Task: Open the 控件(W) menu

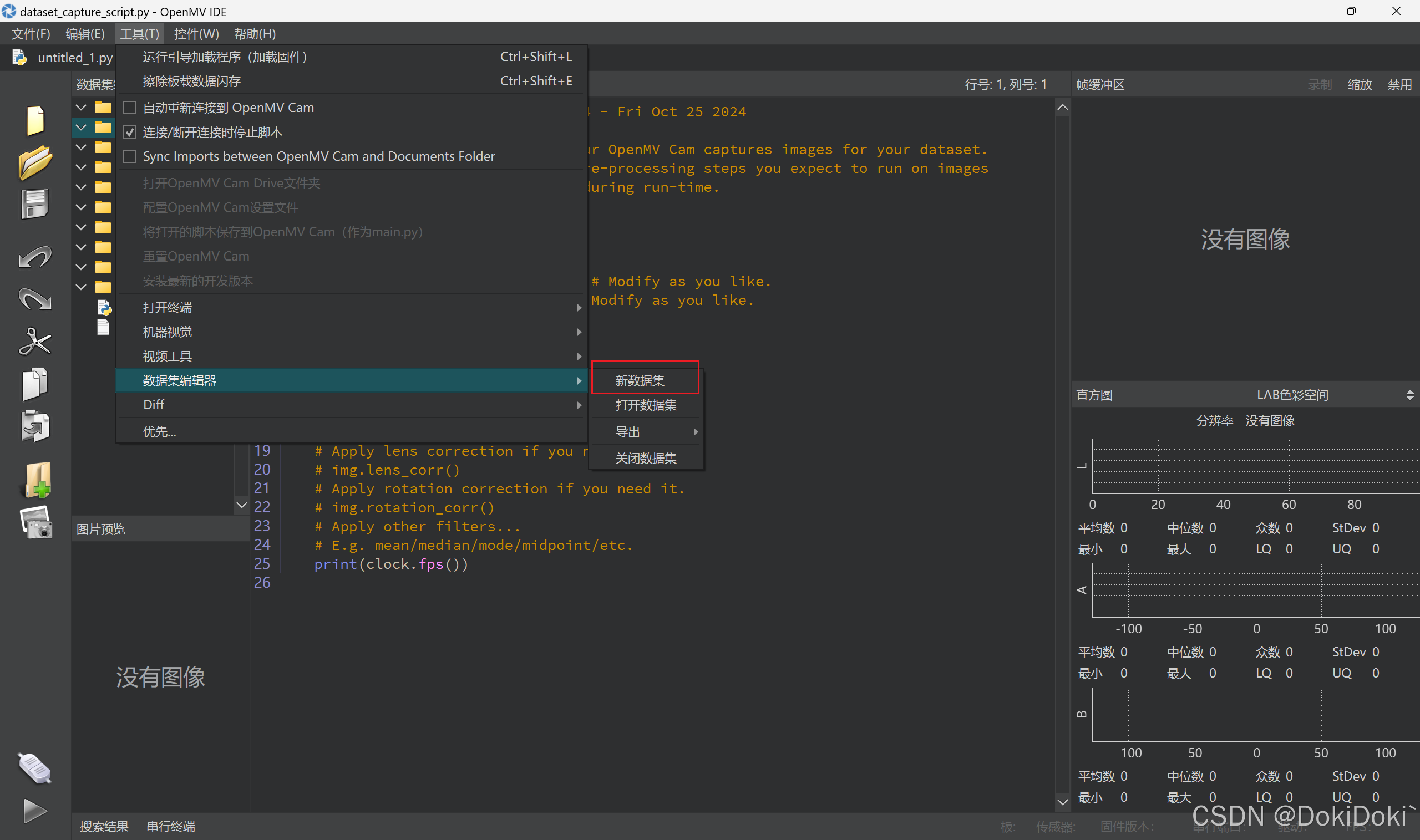Action: tap(196, 34)
